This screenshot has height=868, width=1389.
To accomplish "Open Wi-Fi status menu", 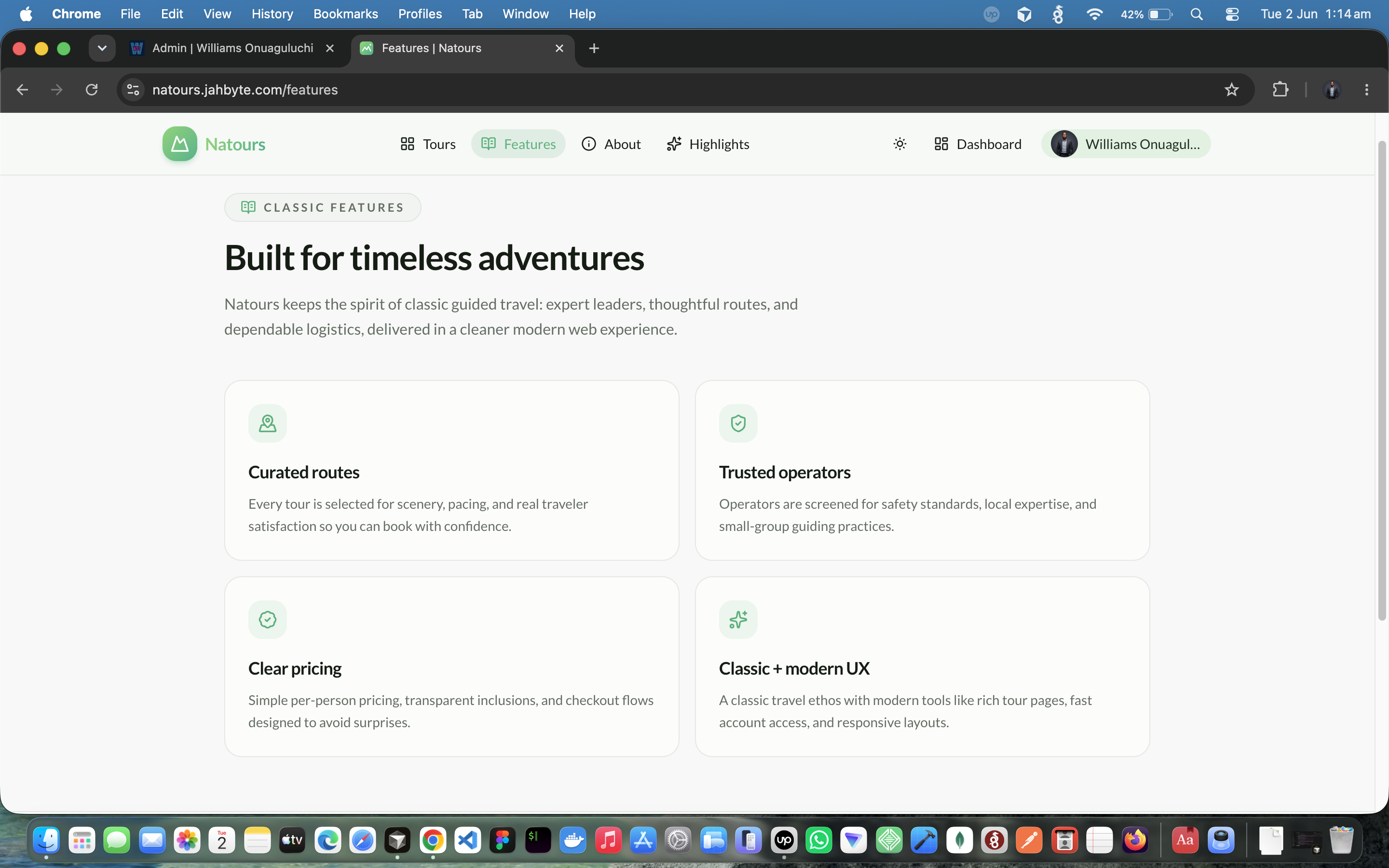I will 1094,14.
